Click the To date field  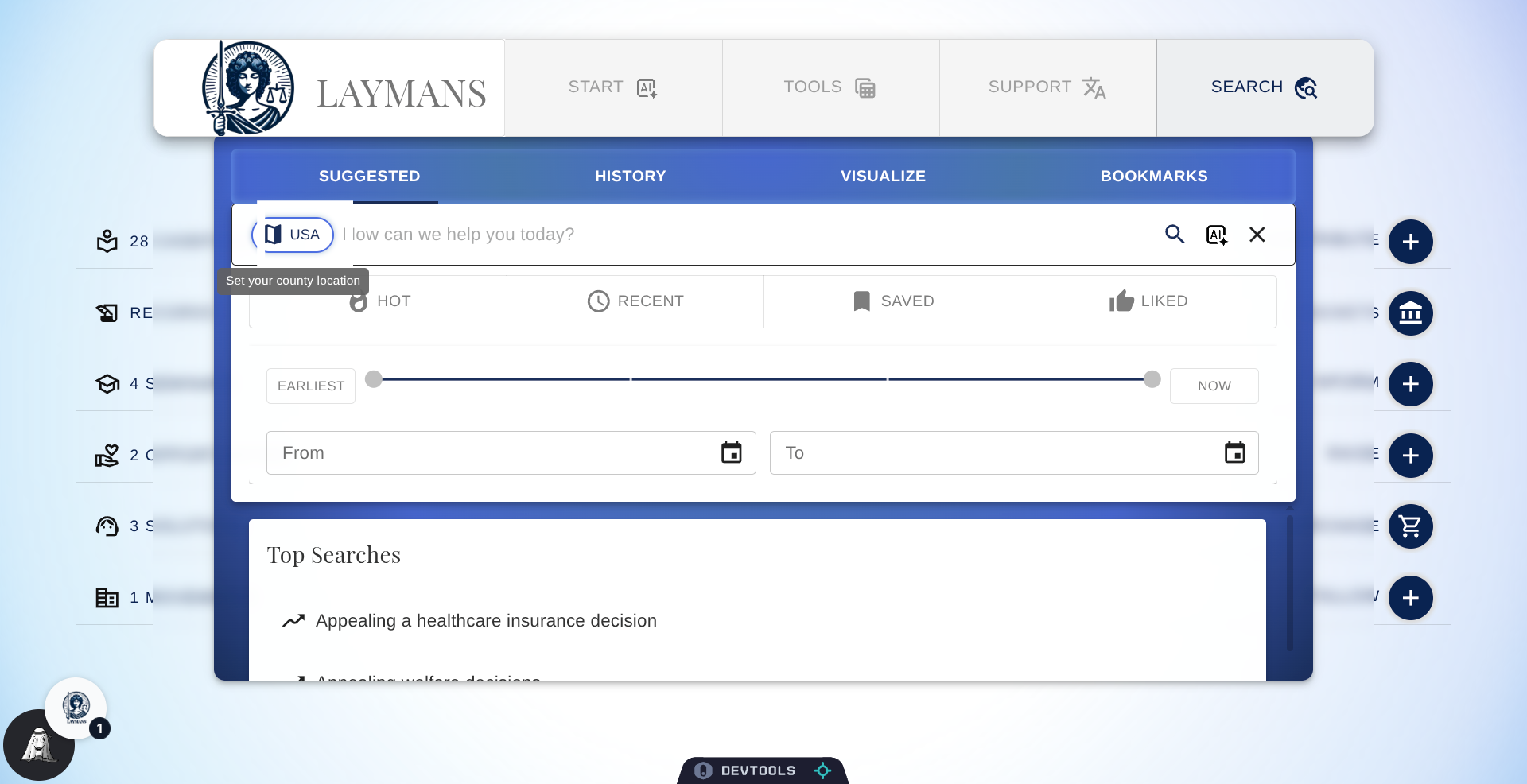[x=1014, y=453]
